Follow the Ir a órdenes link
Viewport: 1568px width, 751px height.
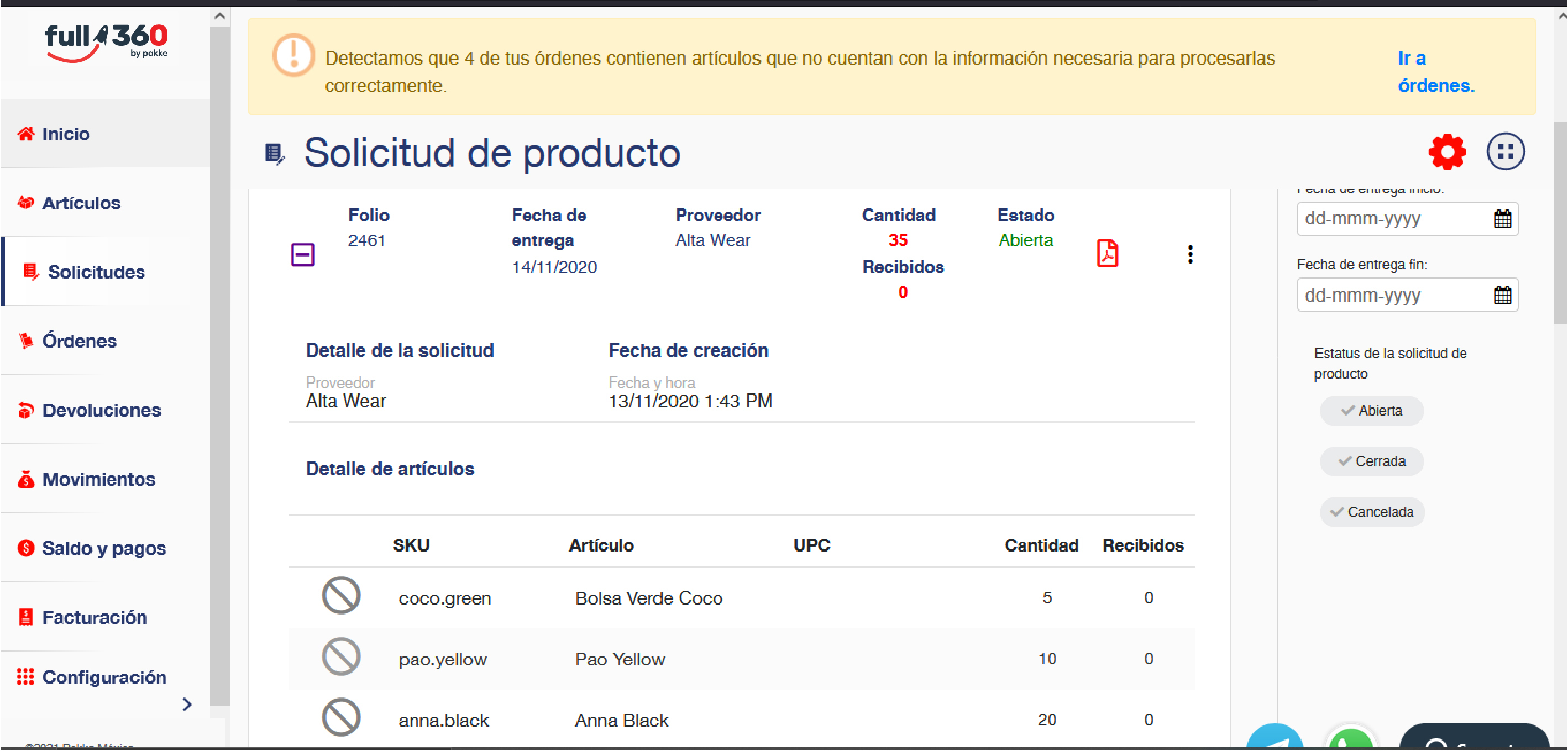click(1435, 72)
